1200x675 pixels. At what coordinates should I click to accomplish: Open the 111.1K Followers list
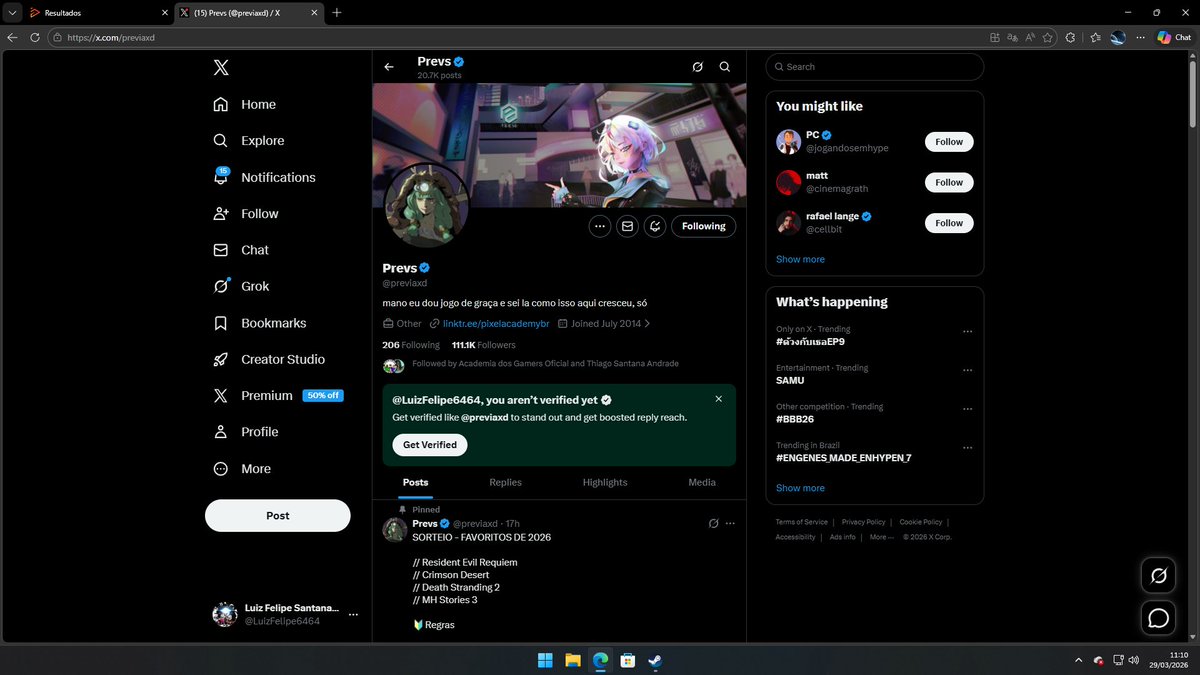point(484,345)
